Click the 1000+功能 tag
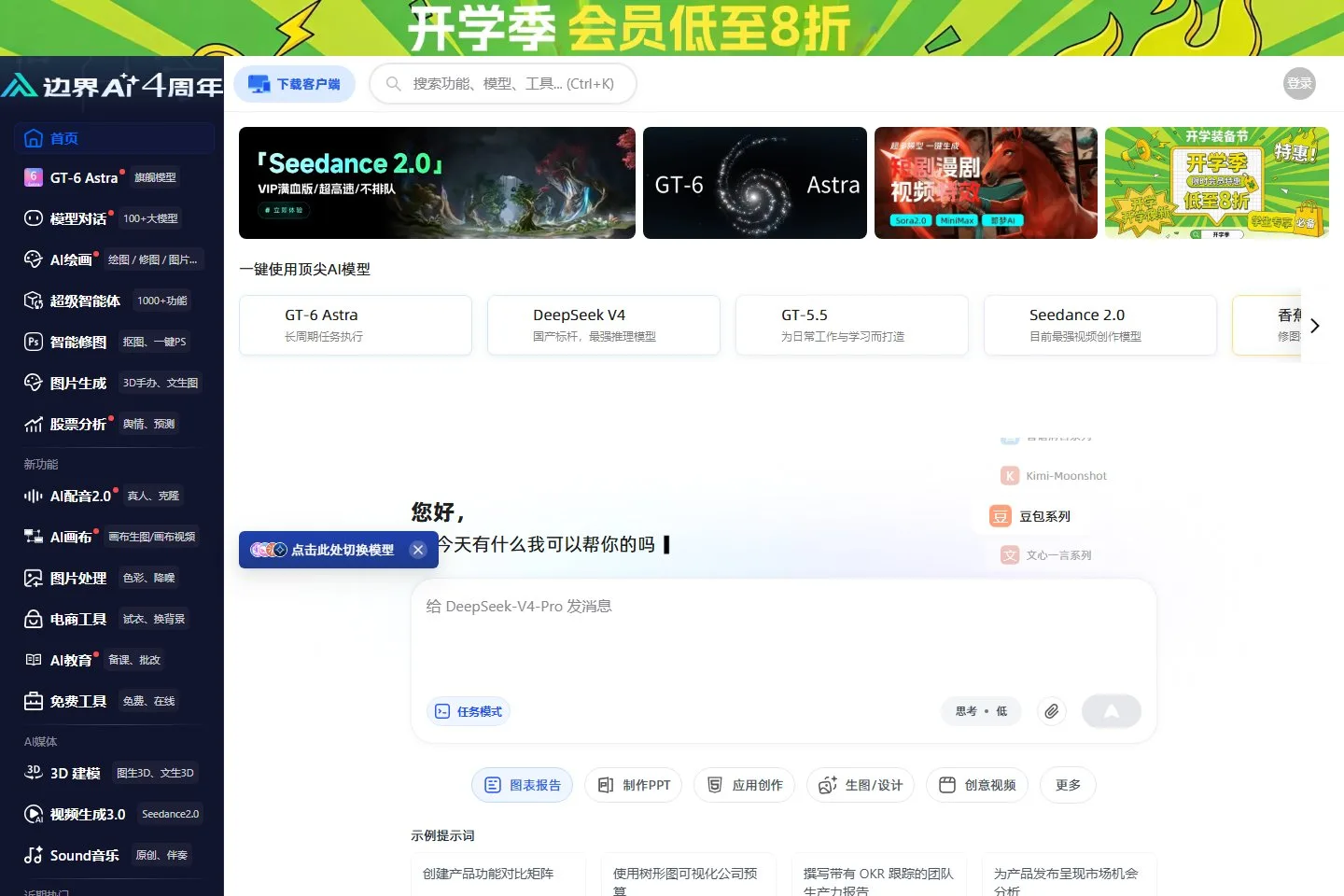This screenshot has width=1344, height=896. point(162,301)
